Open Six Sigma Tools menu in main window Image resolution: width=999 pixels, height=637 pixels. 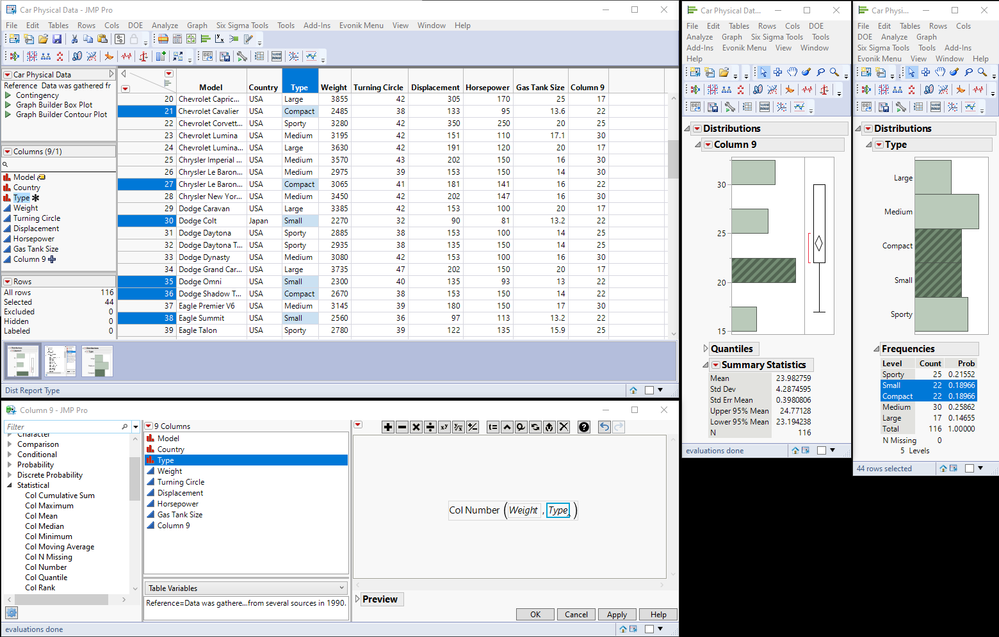(241, 25)
